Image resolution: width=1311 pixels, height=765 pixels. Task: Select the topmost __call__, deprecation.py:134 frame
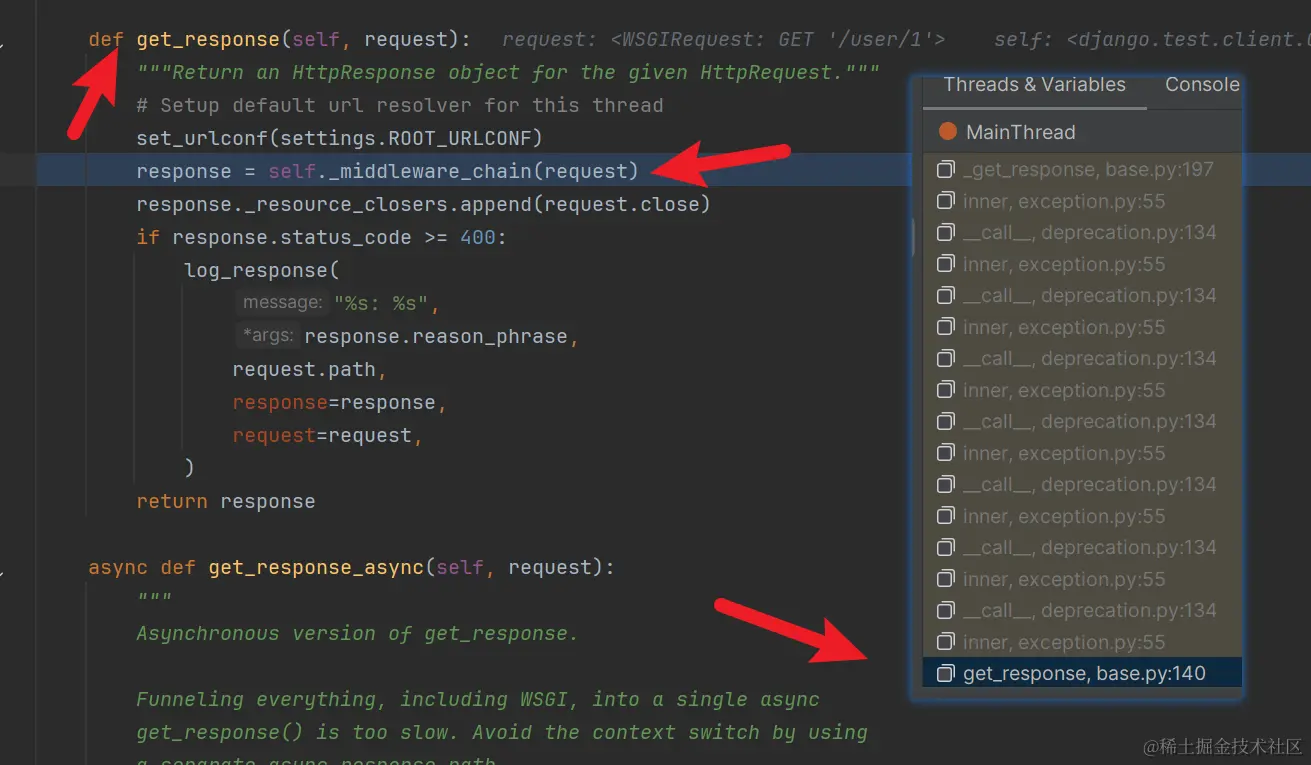click(1082, 233)
